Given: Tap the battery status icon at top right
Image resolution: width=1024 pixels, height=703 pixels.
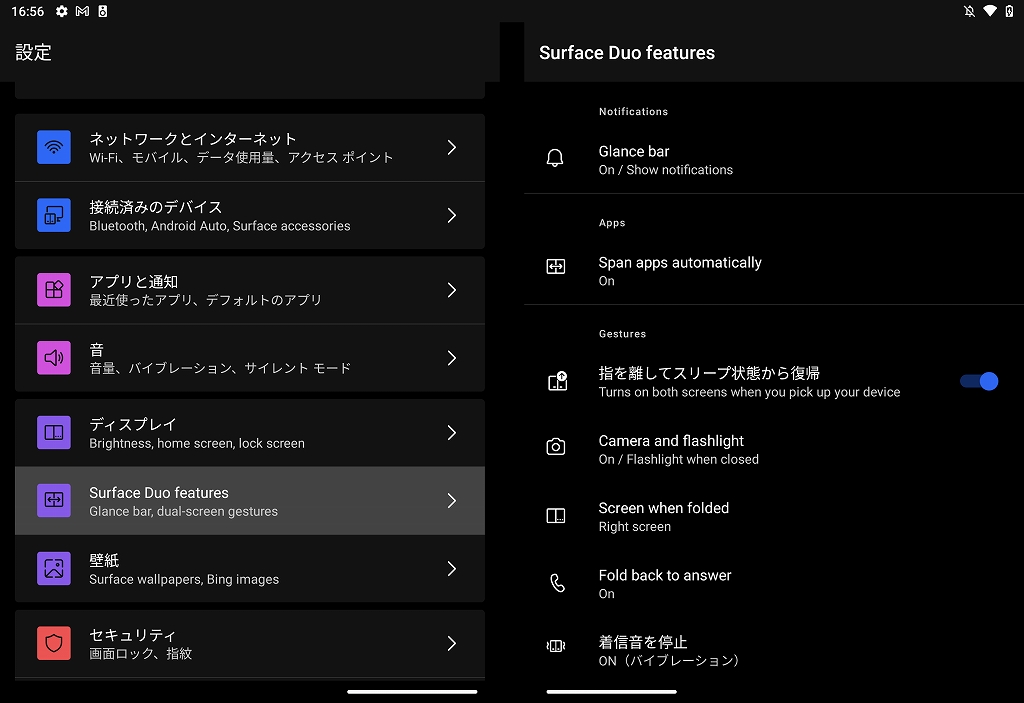Looking at the screenshot, I should pyautogui.click(x=1009, y=11).
